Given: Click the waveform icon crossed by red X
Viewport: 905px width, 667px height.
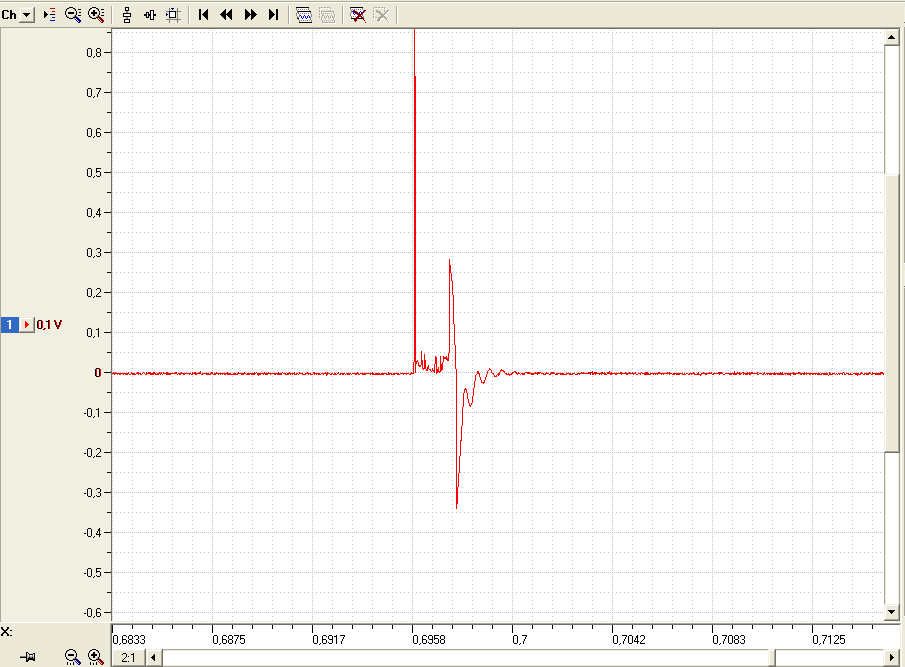Looking at the screenshot, I should 358,15.
